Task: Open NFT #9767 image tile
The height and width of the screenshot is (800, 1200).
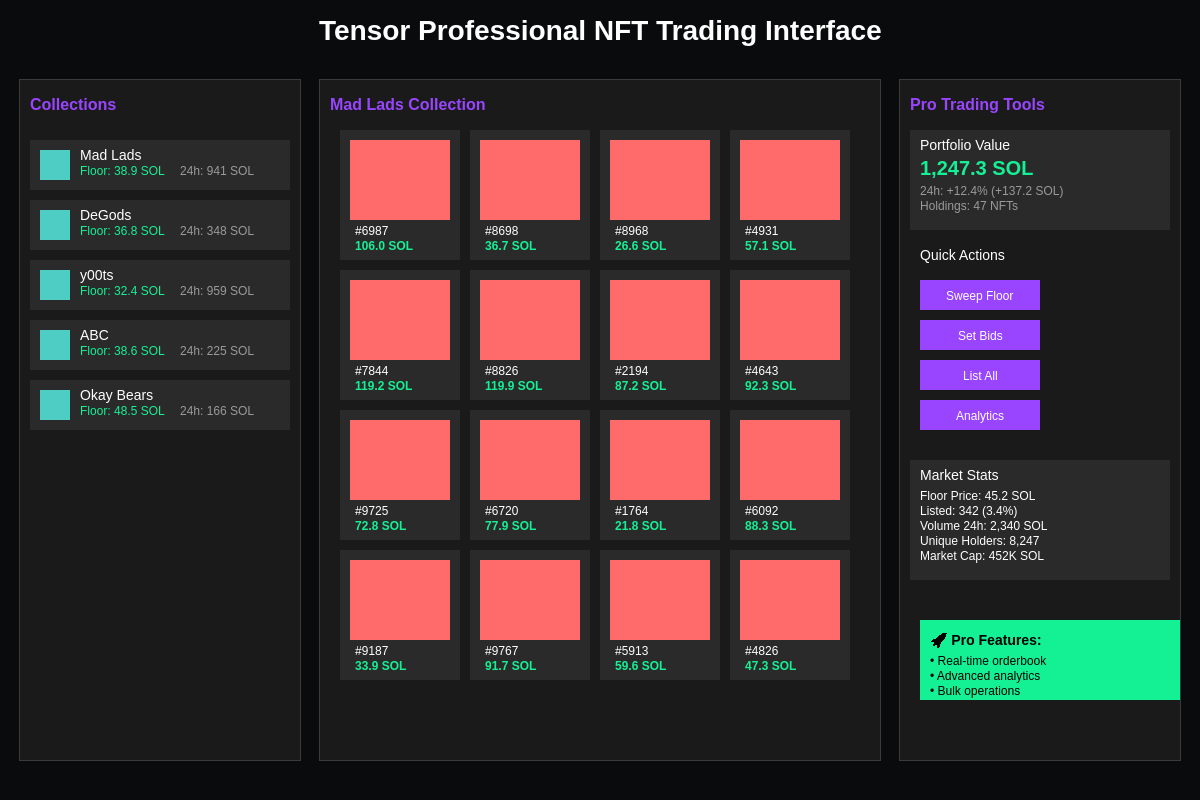Action: coord(530,600)
